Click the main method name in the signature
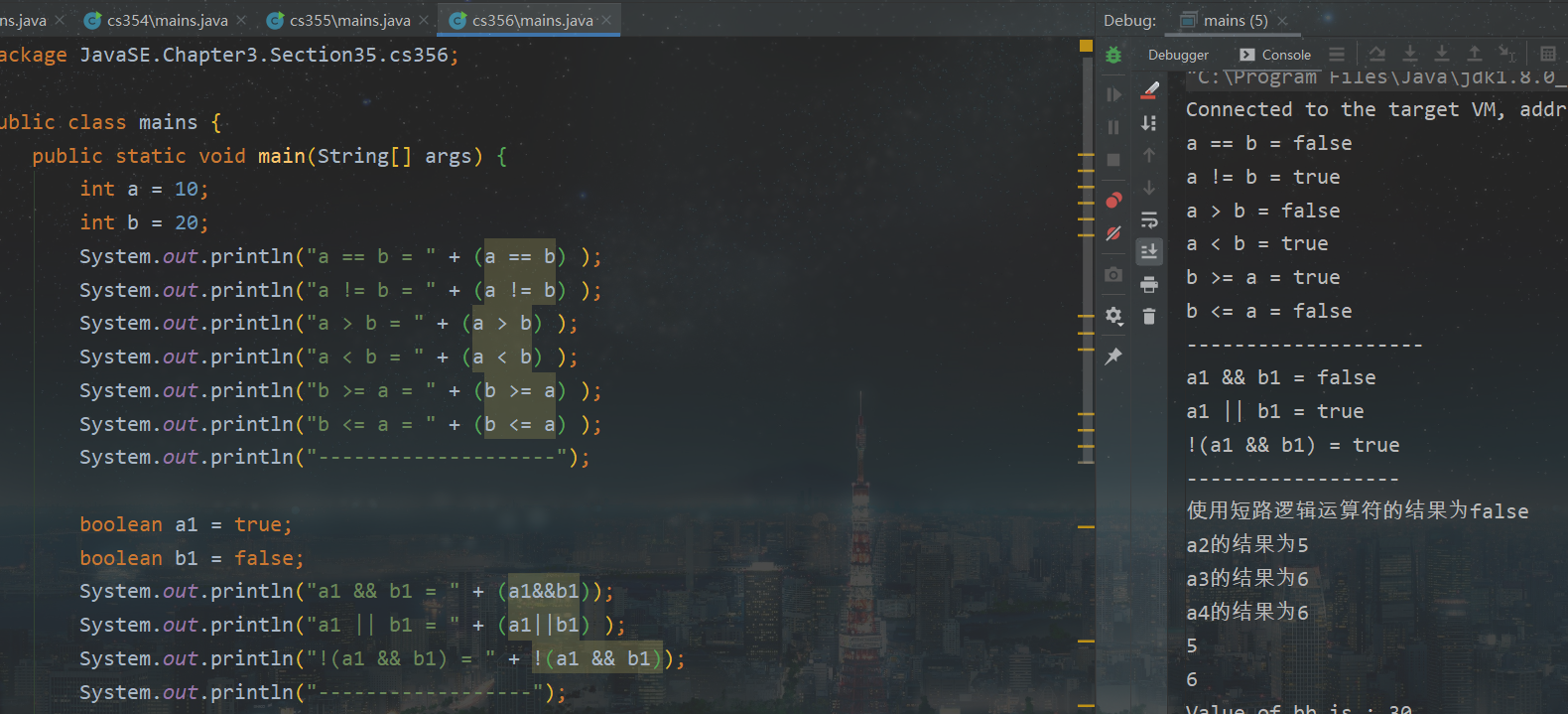Viewport: 1568px width, 714px height. (x=282, y=156)
